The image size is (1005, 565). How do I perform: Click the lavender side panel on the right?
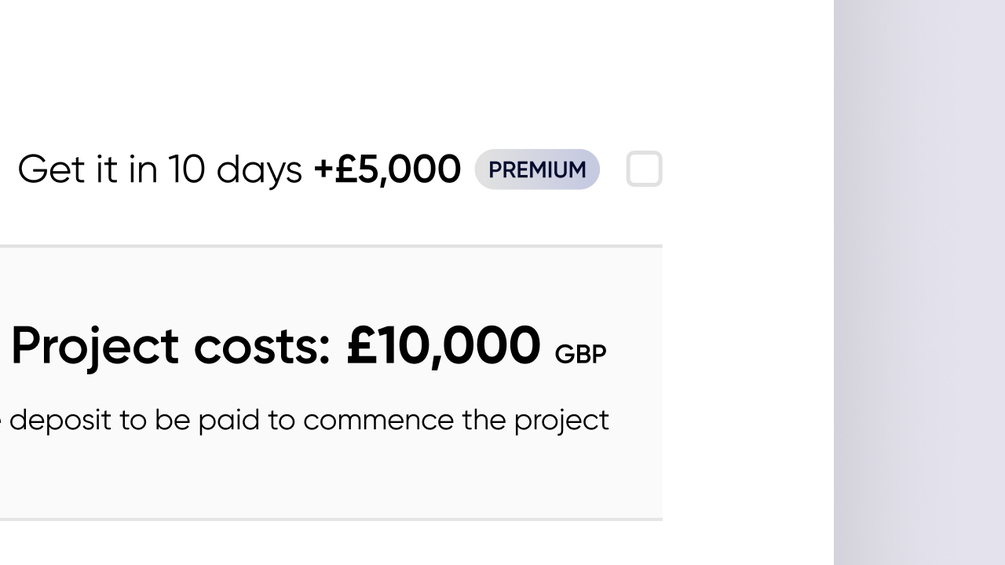coord(918,282)
